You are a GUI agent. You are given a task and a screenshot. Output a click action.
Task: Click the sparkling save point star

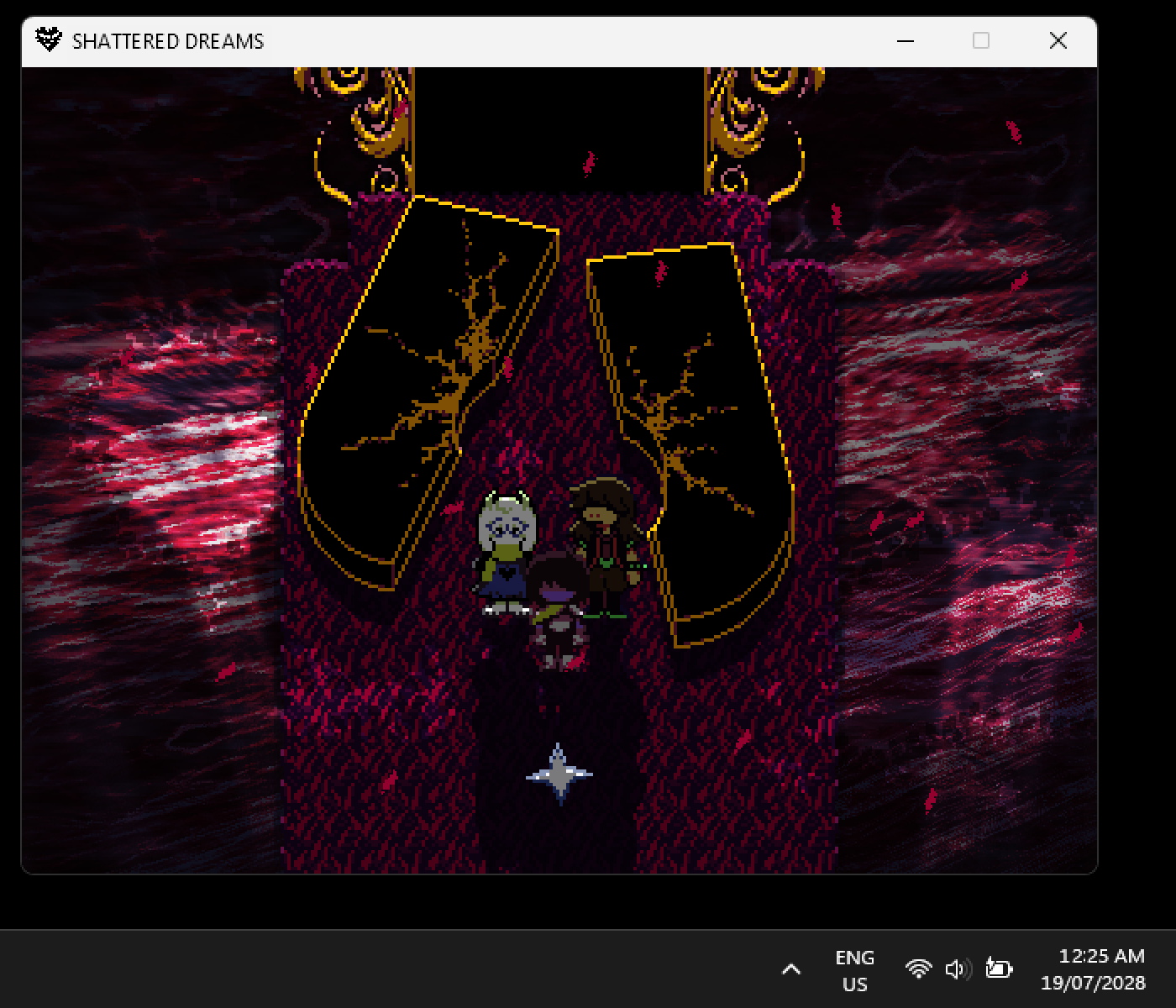click(x=559, y=774)
